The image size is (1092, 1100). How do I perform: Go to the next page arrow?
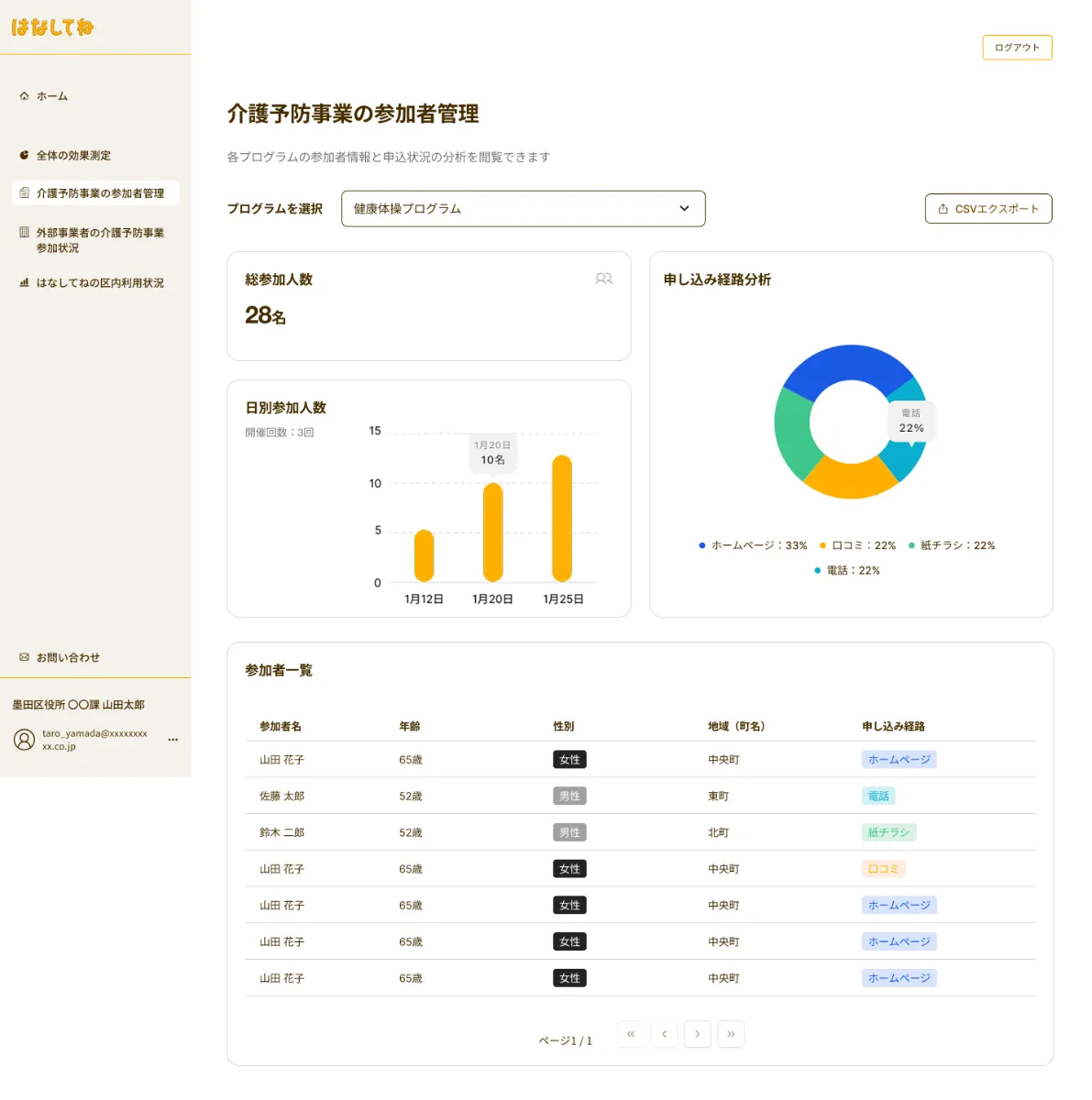[x=698, y=1034]
